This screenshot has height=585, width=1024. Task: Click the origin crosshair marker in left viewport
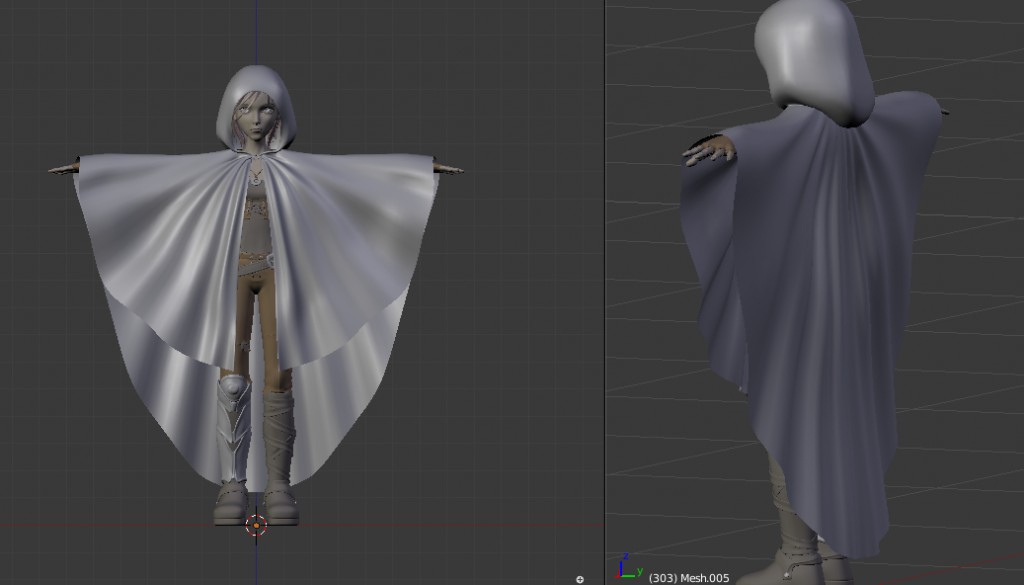tap(256, 524)
